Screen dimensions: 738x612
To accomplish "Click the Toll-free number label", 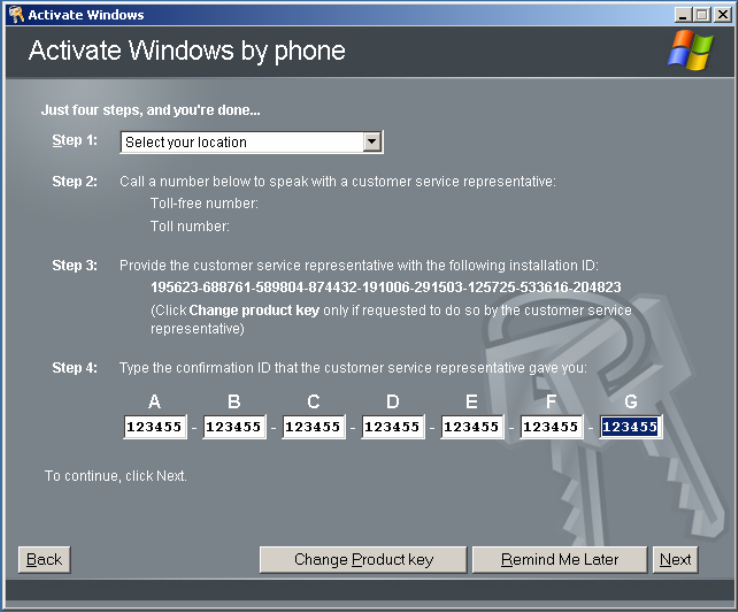I will (x=204, y=203).
